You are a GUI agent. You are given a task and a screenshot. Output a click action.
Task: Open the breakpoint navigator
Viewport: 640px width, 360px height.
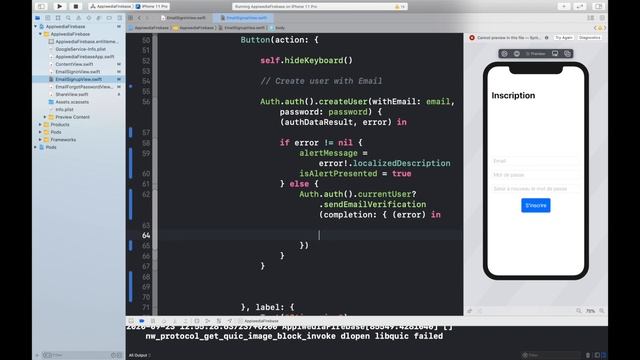point(109,18)
